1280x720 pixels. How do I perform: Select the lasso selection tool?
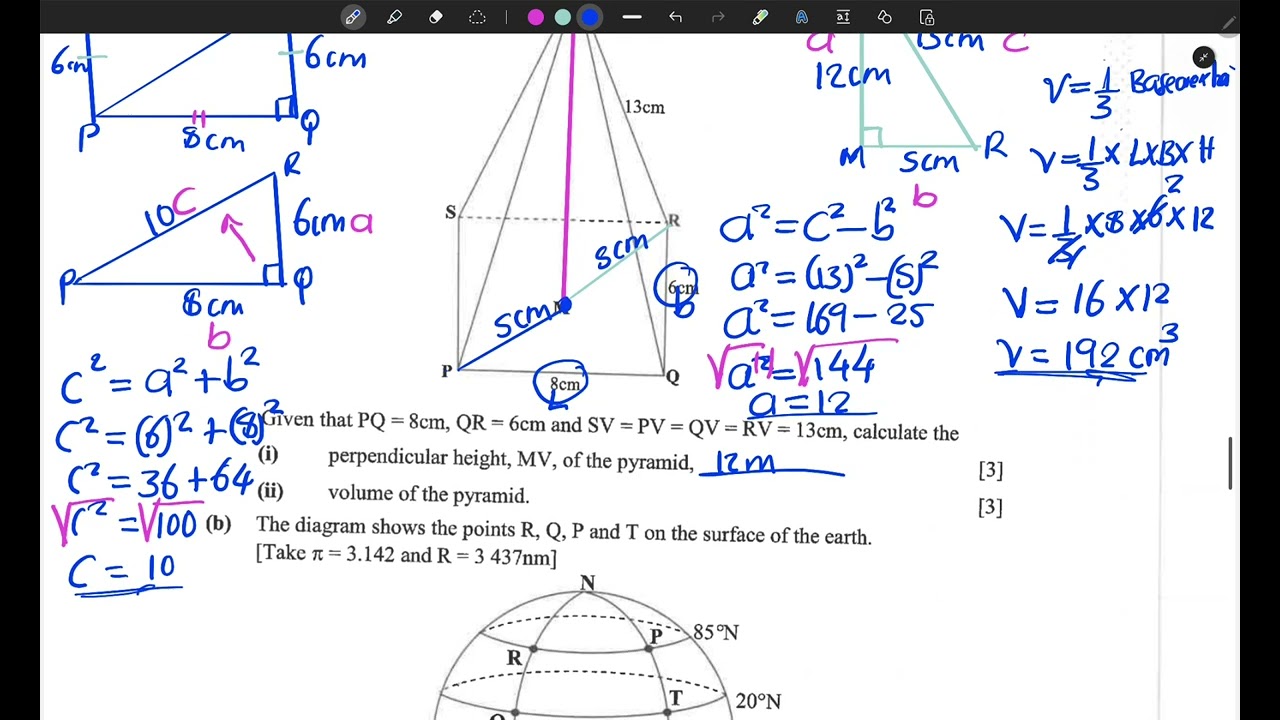477,17
